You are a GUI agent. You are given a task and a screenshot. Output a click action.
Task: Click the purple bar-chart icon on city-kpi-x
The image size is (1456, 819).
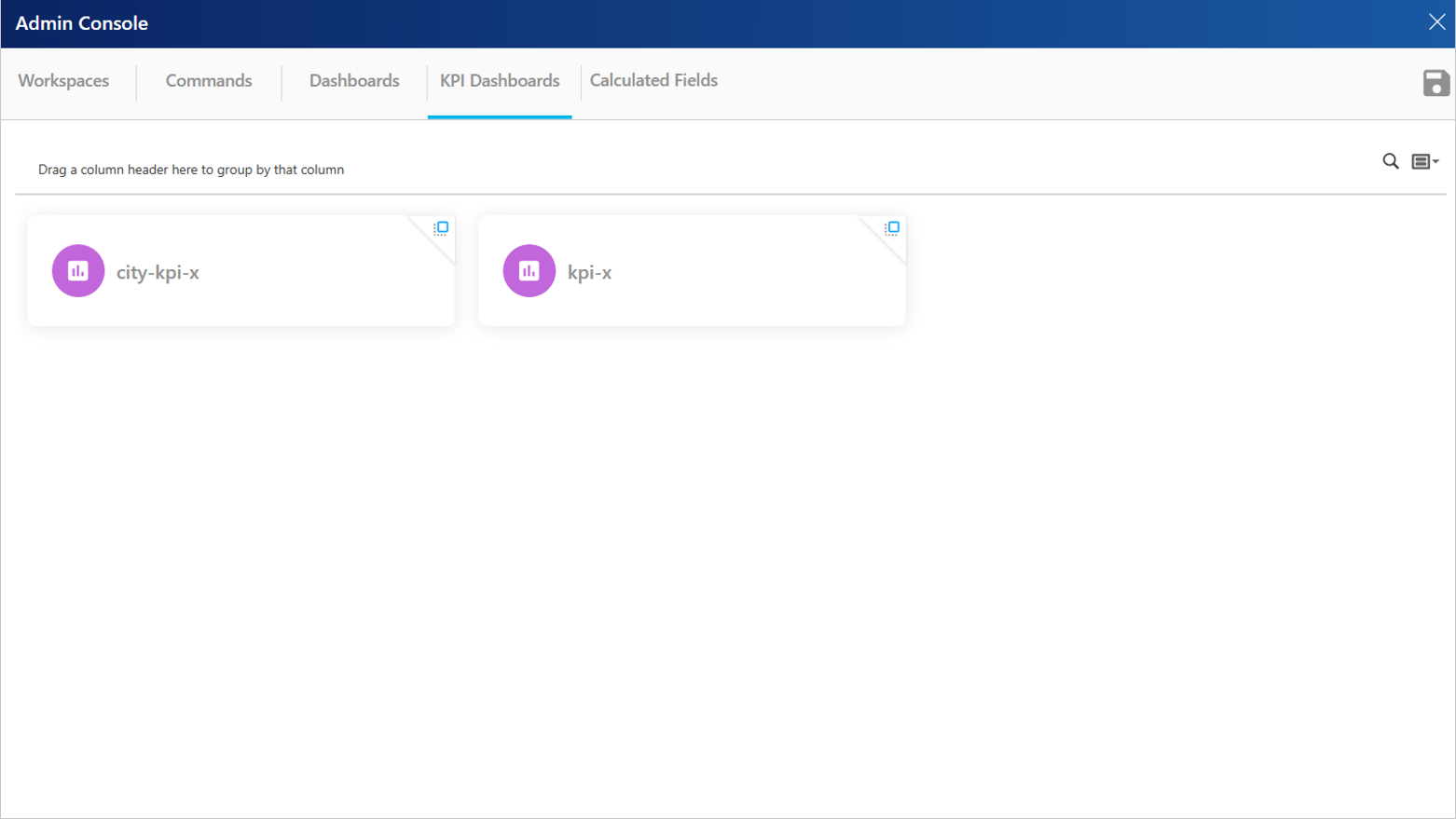coord(77,270)
